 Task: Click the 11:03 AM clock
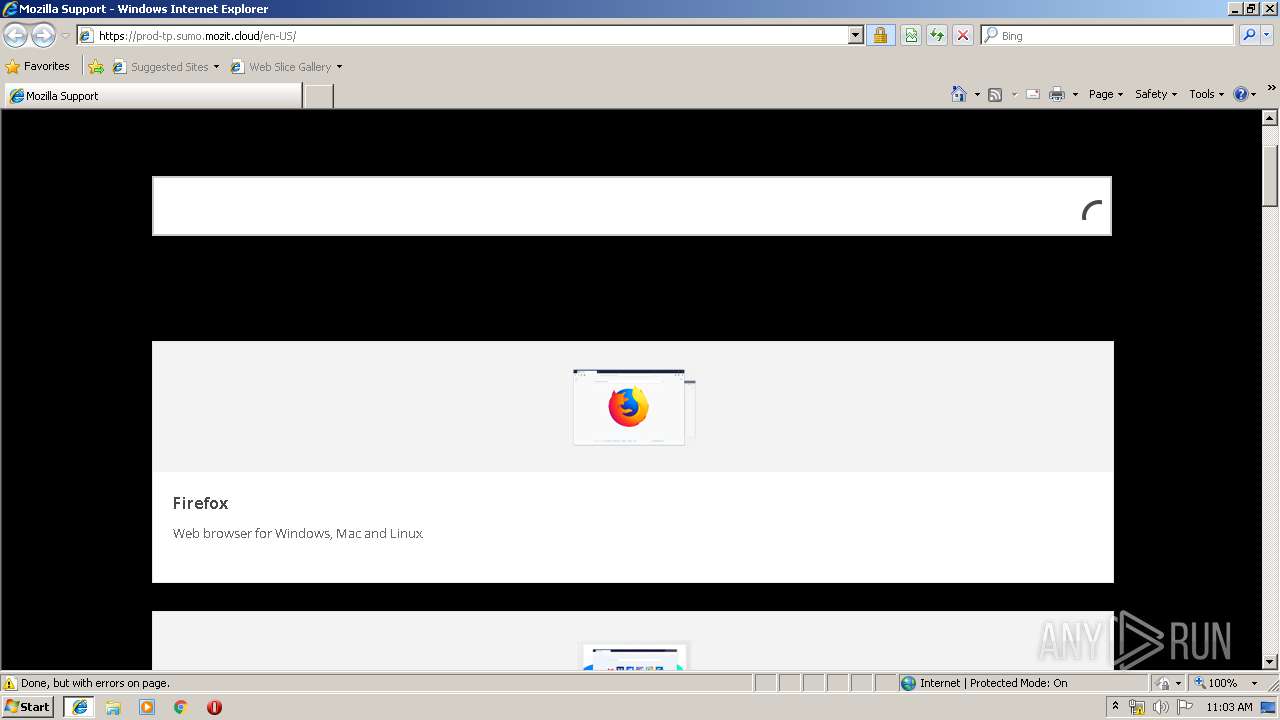[1229, 708]
